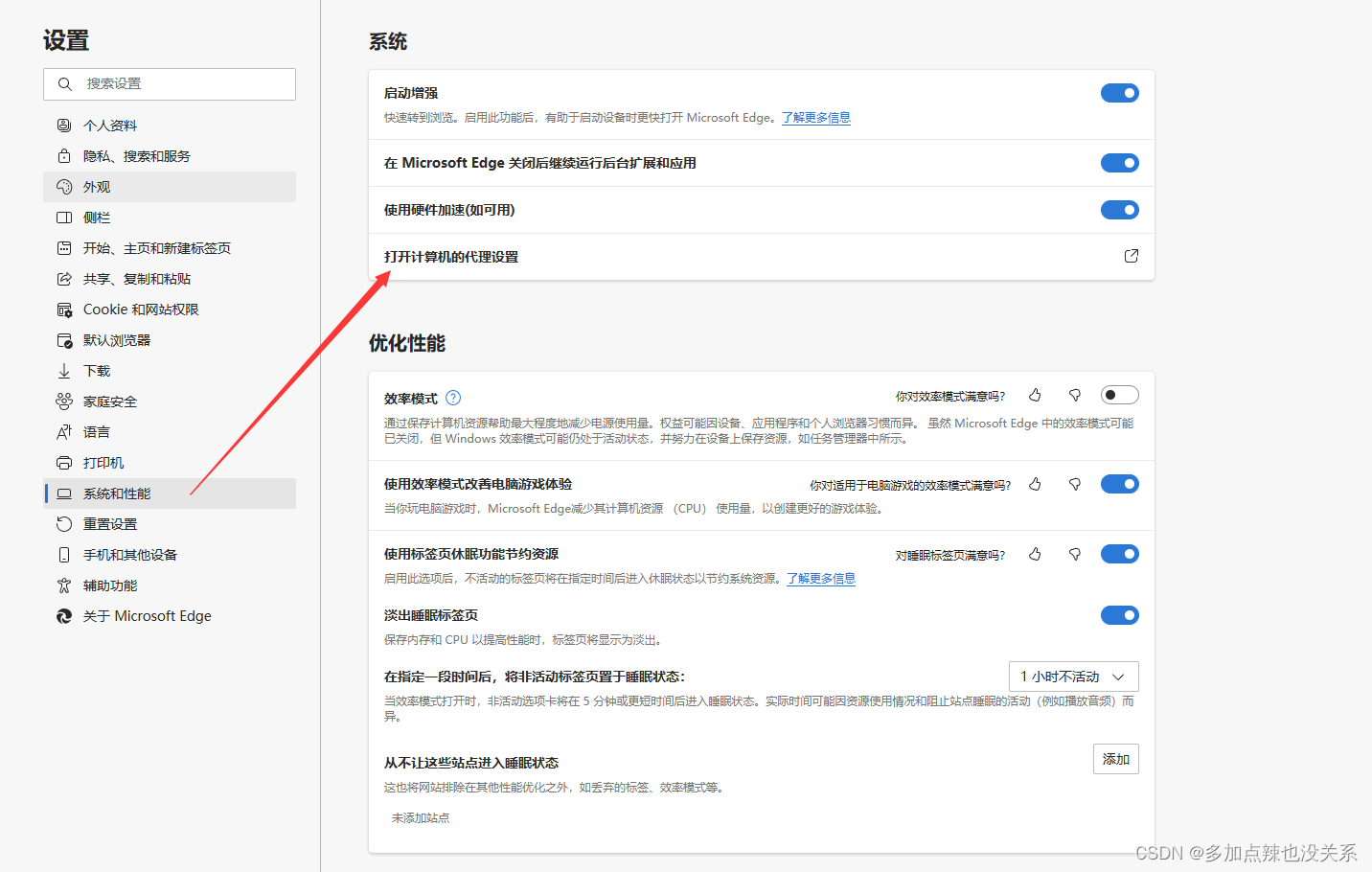Image resolution: width=1372 pixels, height=872 pixels.
Task: Open 重置设置 in the sidebar
Action: point(170,524)
